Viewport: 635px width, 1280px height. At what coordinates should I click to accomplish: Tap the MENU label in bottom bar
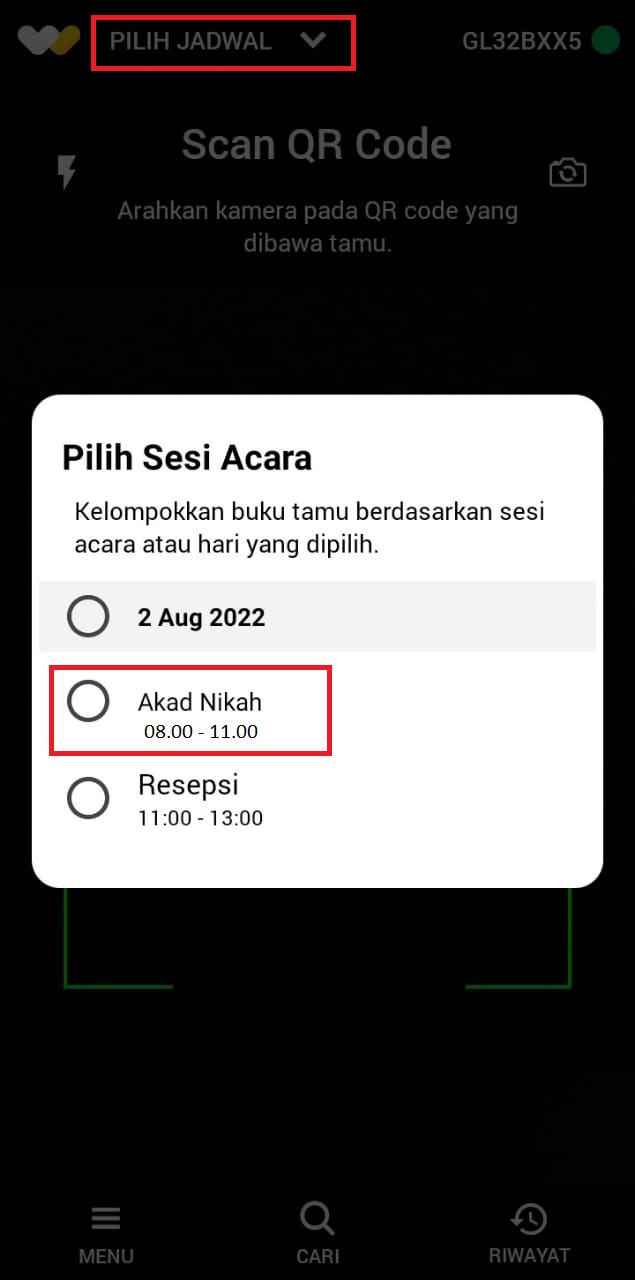point(106,1256)
